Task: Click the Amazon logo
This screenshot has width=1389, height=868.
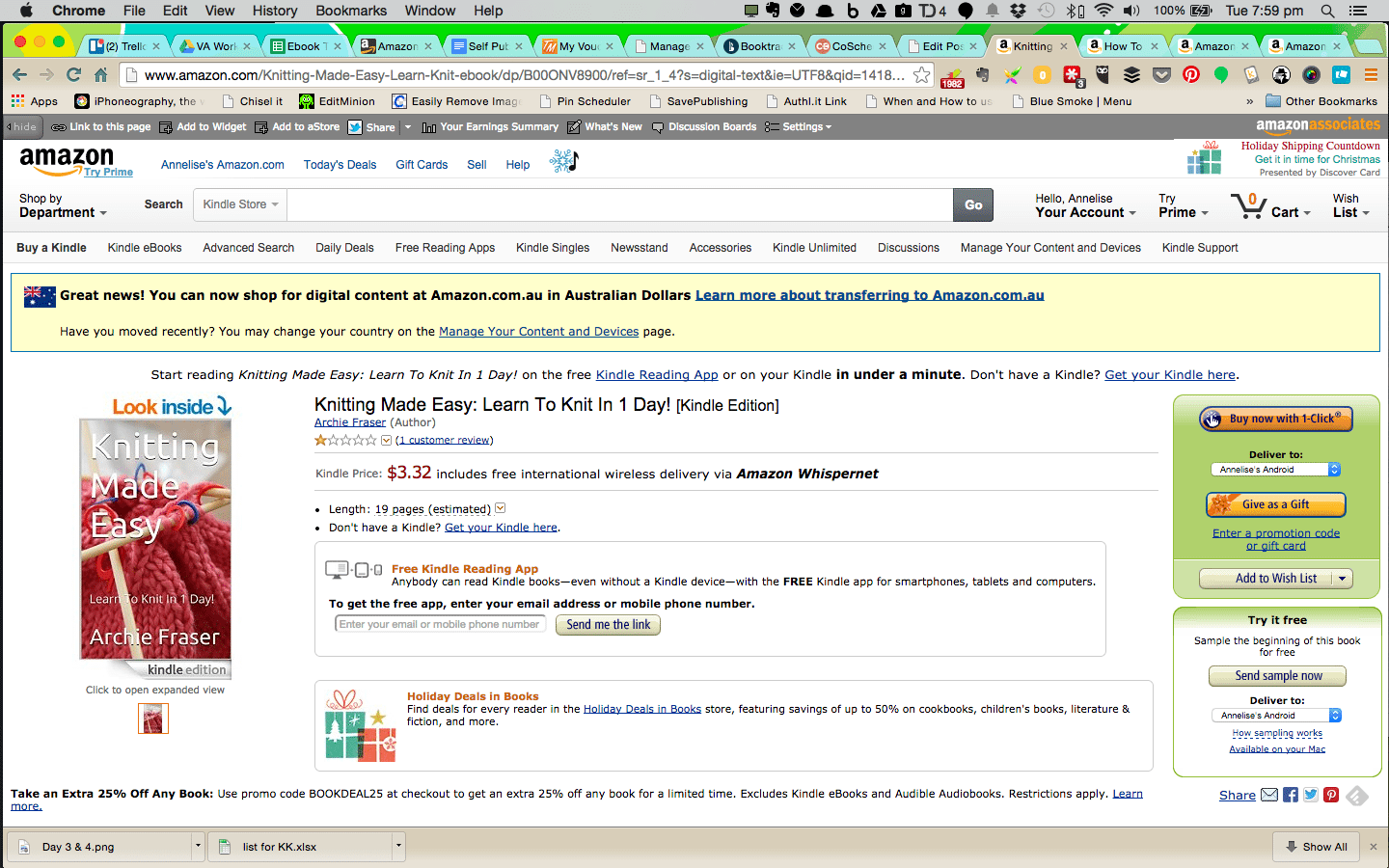Action: coord(67,160)
